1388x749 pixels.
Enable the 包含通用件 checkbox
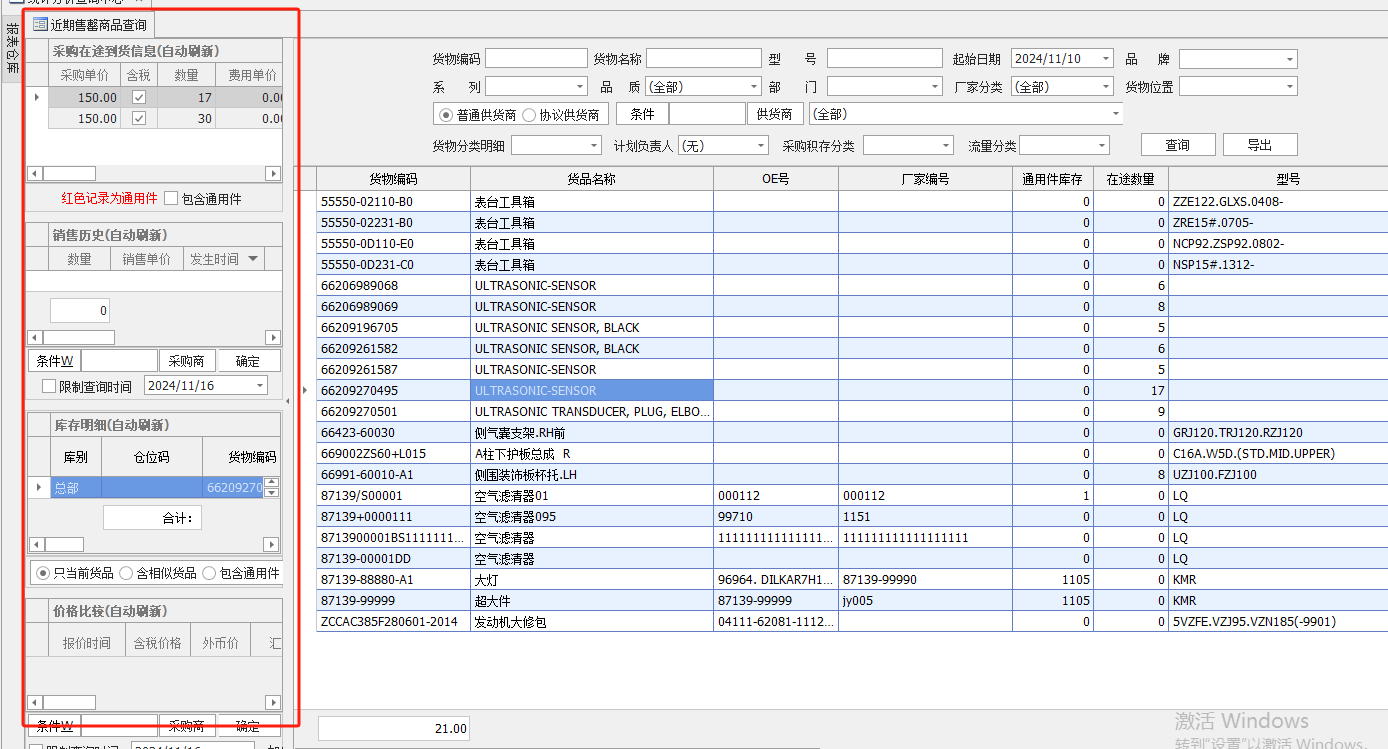171,198
